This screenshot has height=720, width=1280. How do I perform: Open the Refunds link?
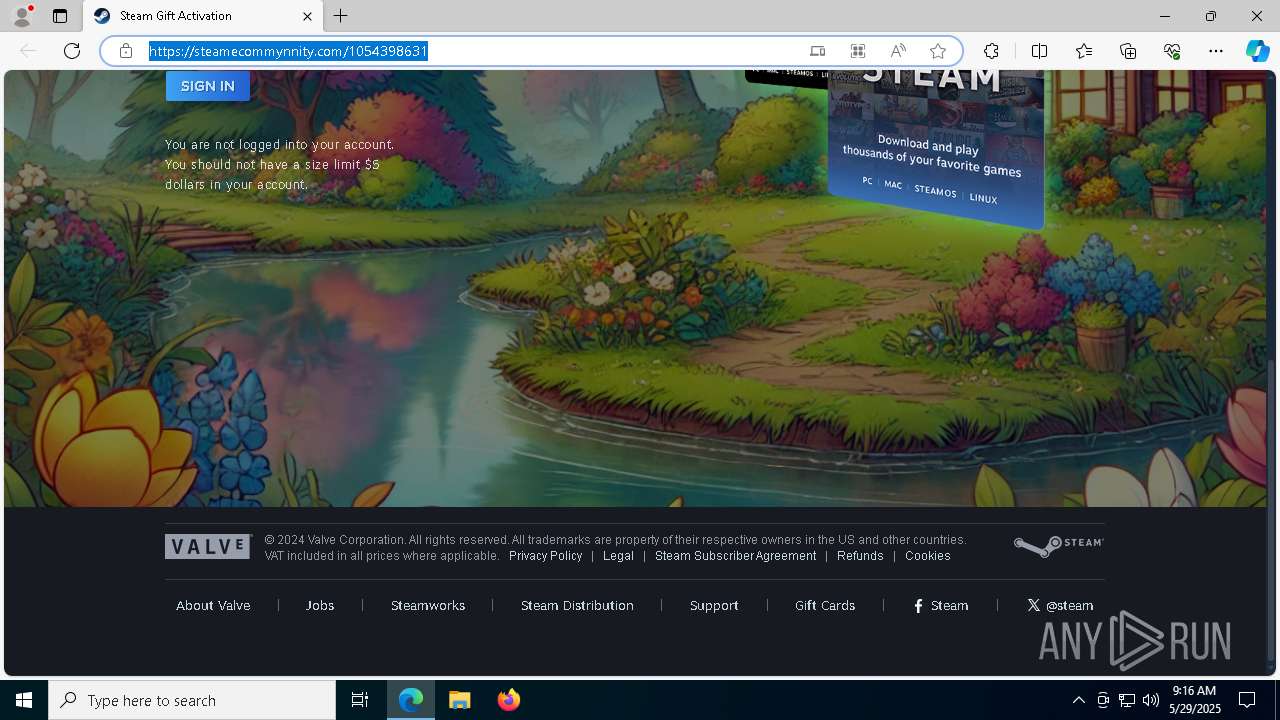860,556
